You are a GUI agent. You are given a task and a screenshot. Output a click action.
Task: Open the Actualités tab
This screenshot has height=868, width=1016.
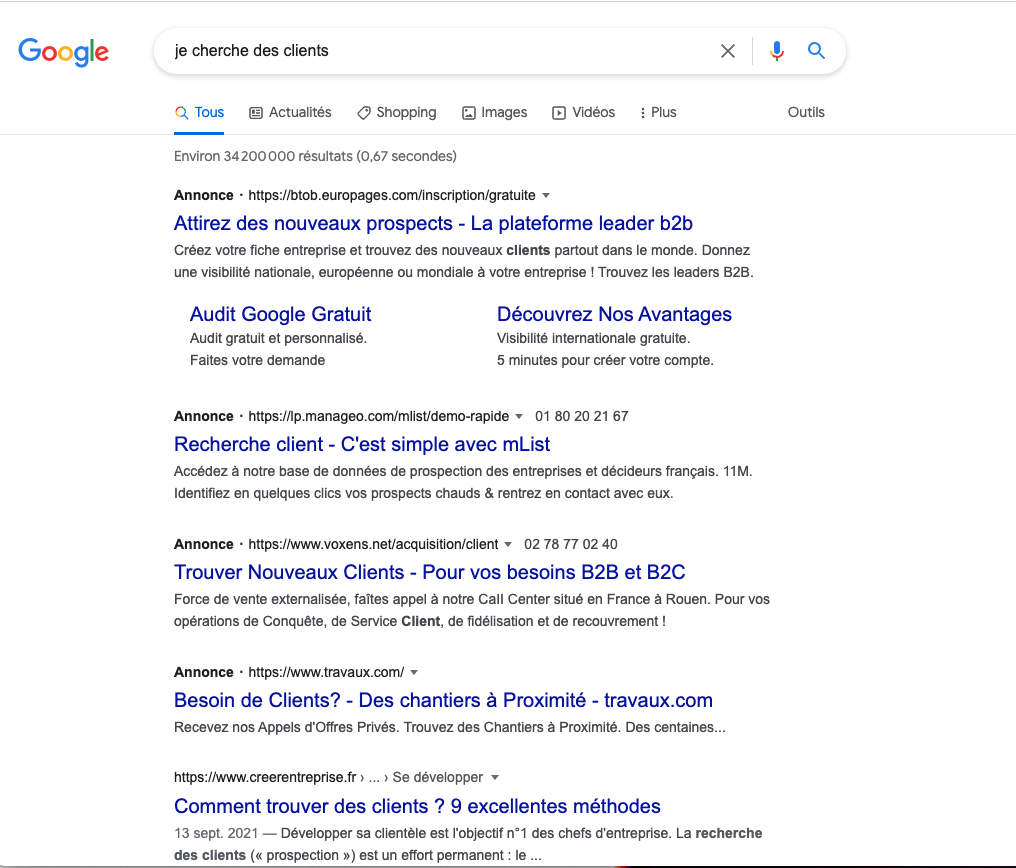(290, 113)
